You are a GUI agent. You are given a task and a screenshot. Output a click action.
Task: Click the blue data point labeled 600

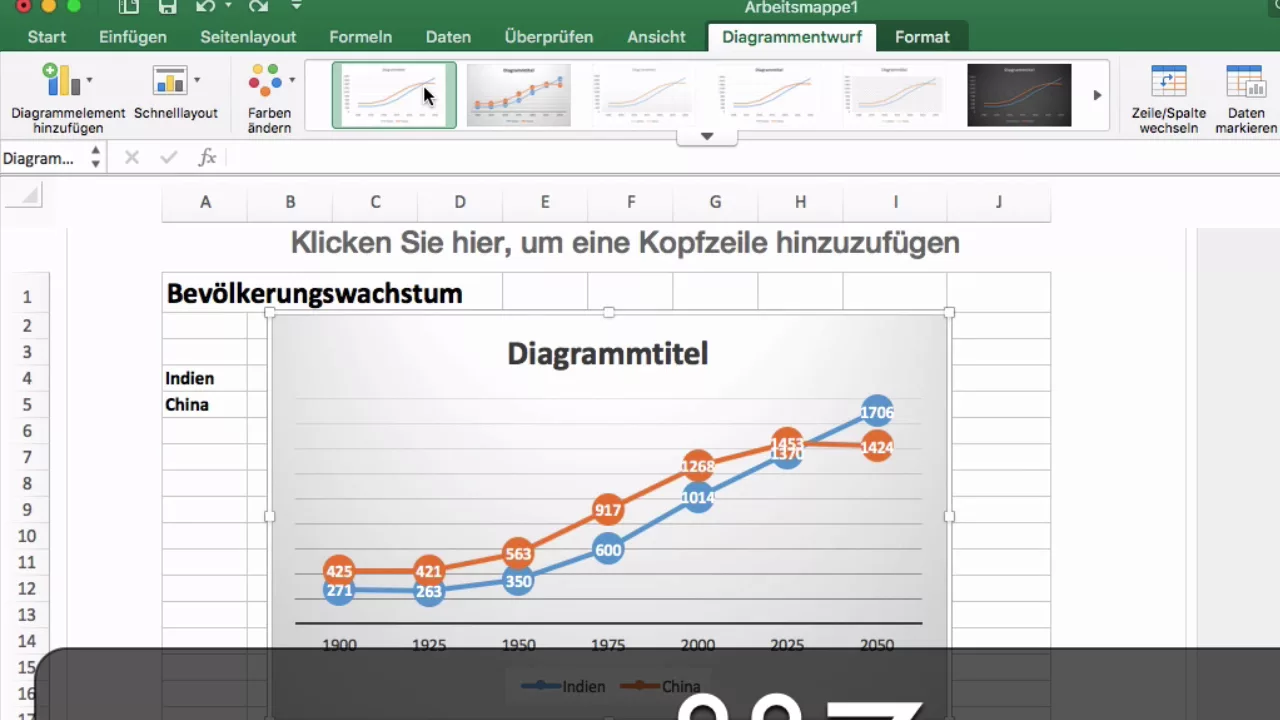pos(608,549)
